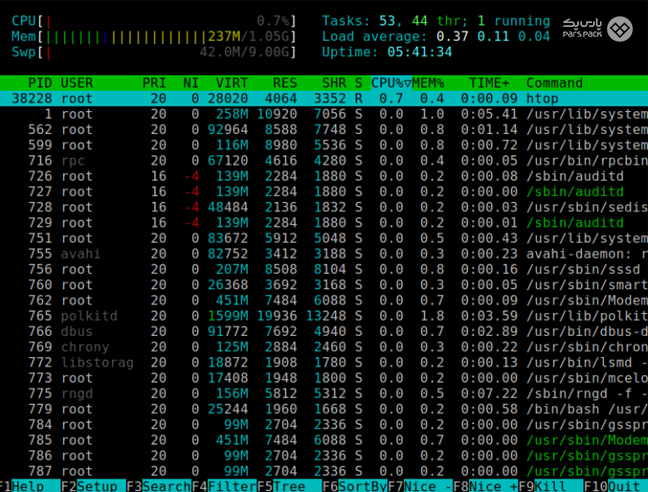Viewport: 648px width, 492px height.
Task: Select the process with PID 751
Action: 324,238
